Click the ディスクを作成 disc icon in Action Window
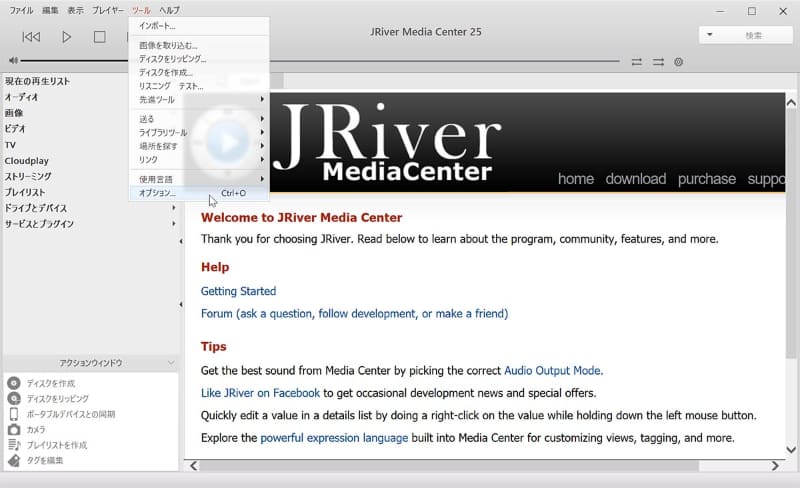This screenshot has width=800, height=488. (x=14, y=383)
